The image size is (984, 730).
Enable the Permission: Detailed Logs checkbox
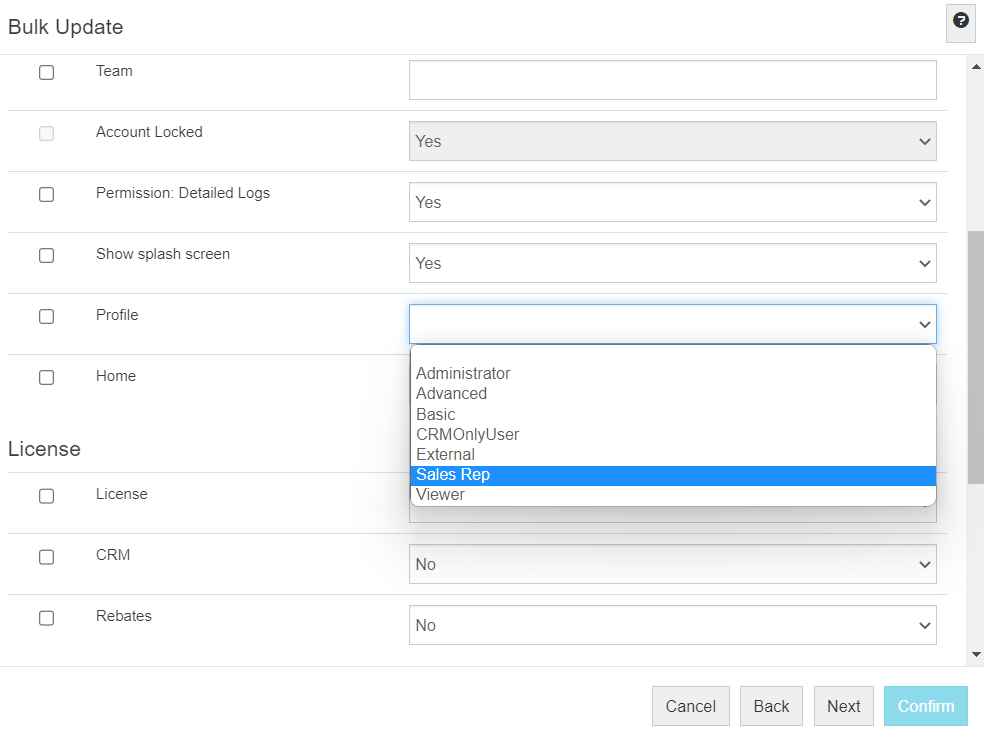47,194
